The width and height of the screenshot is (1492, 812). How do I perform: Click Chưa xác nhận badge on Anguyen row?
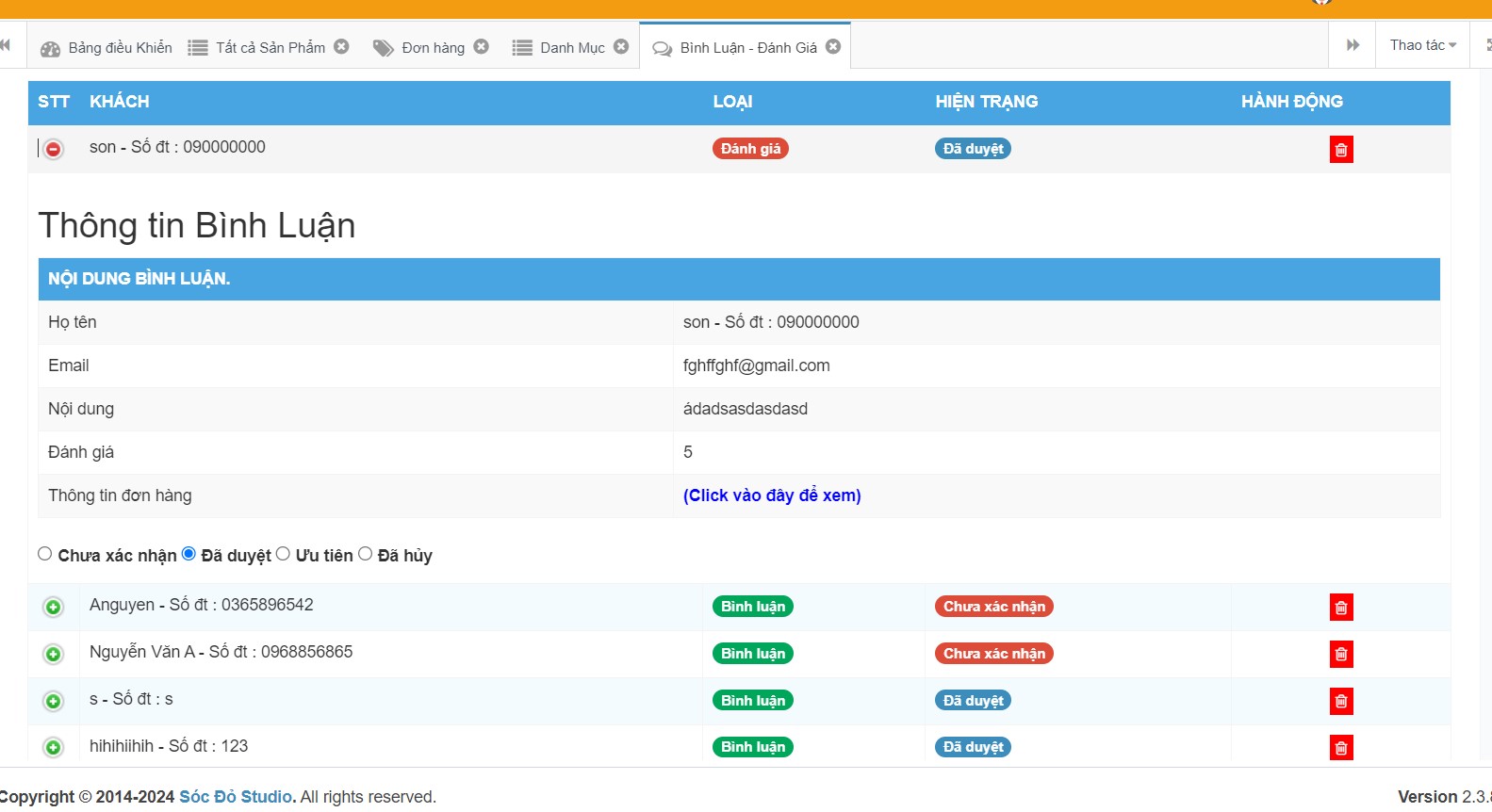994,607
